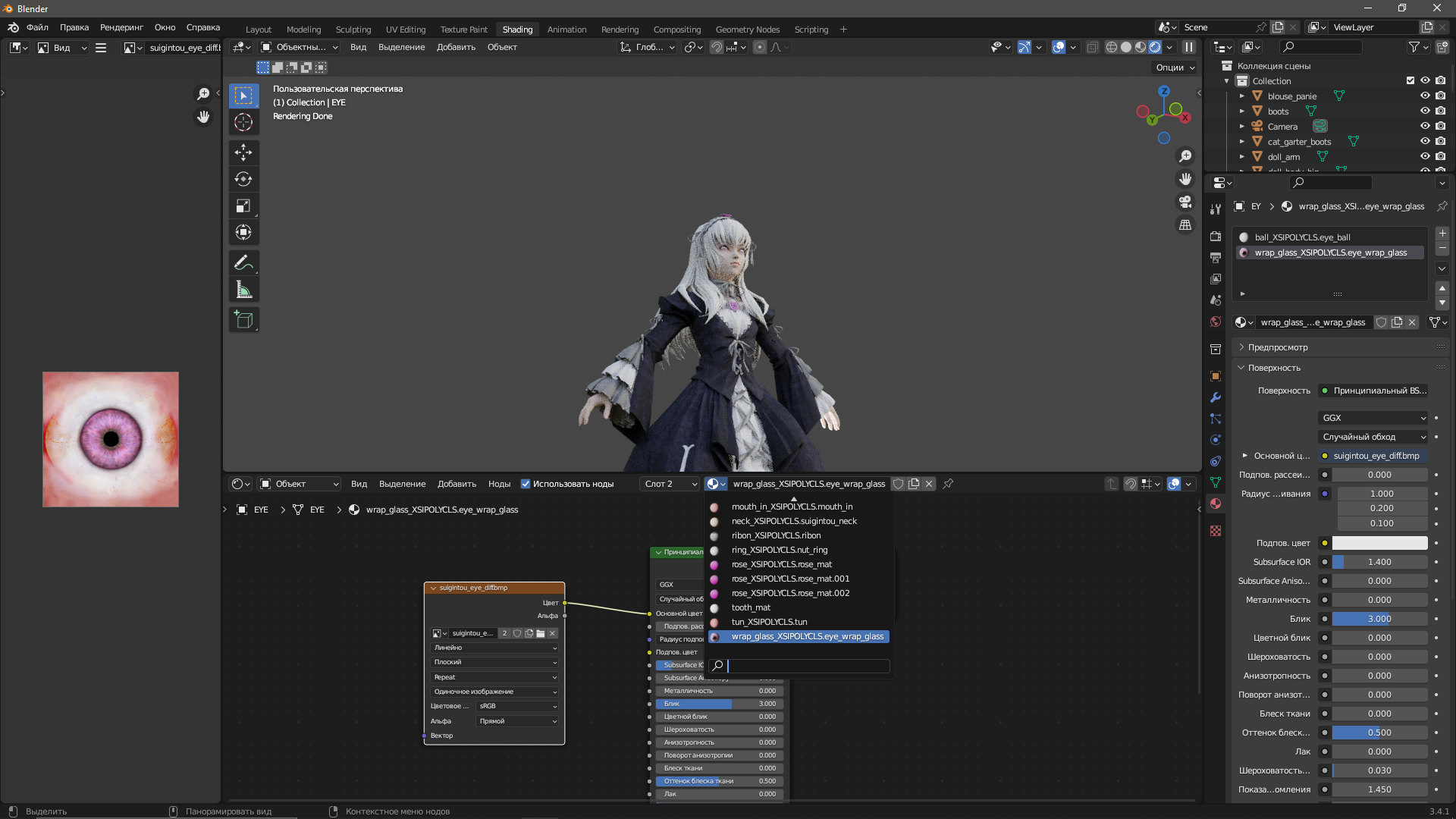The image size is (1456, 819).
Task: Select tooth_mat from material list
Action: [x=751, y=607]
